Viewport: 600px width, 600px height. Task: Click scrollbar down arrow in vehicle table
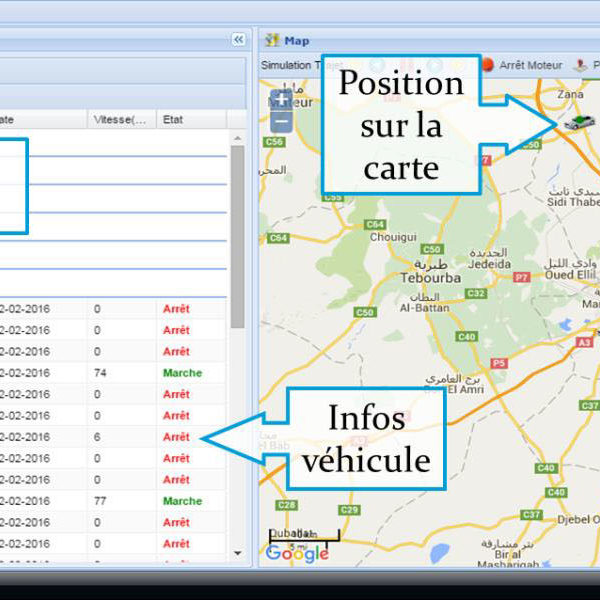click(x=237, y=552)
